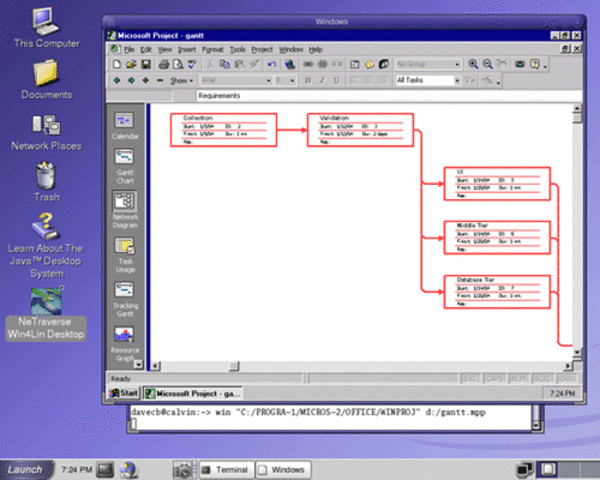Viewport: 600px width, 480px height.
Task: Open Tracking Gantt view in the View Bar
Action: point(125,299)
